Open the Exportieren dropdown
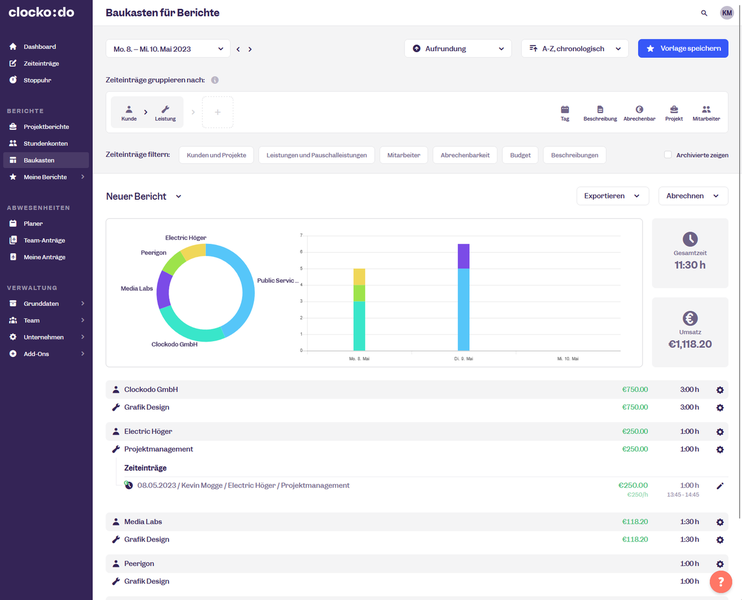Image resolution: width=742 pixels, height=600 pixels. coord(612,196)
